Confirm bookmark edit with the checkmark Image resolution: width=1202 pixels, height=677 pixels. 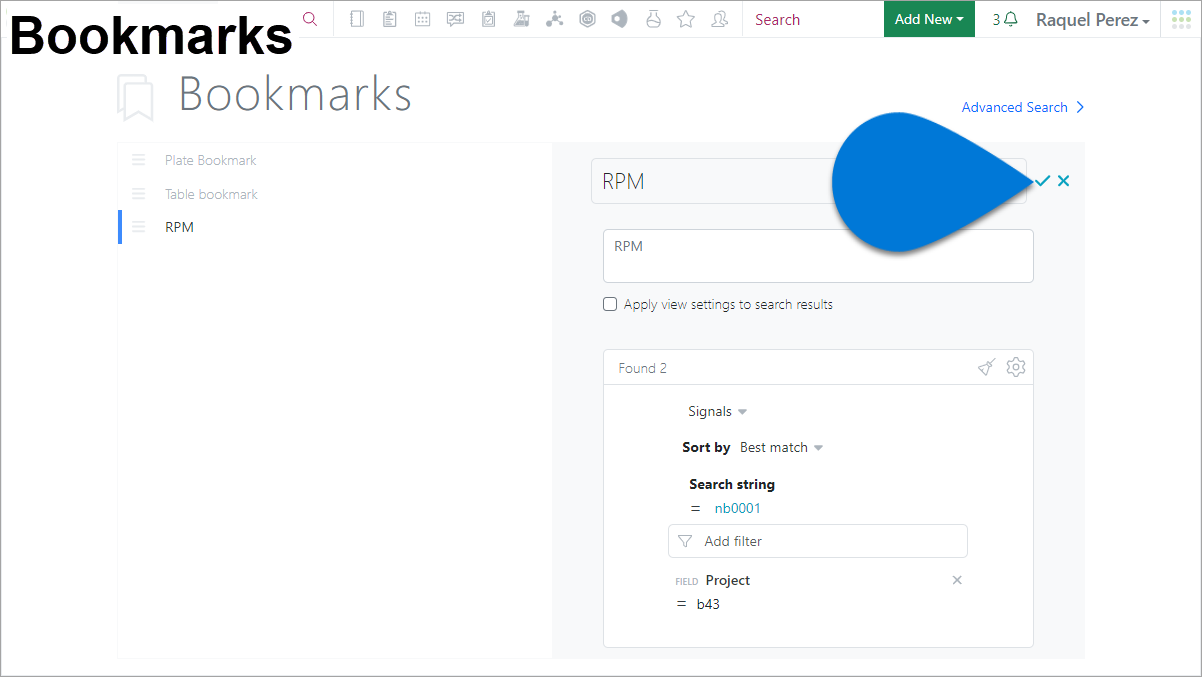click(1043, 181)
